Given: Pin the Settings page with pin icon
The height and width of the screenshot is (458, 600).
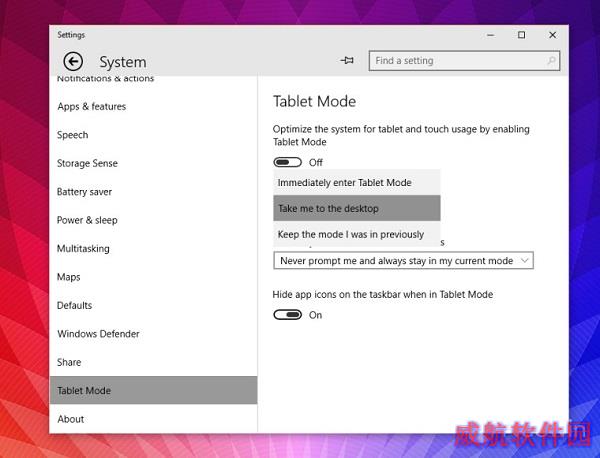Looking at the screenshot, I should tap(347, 60).
